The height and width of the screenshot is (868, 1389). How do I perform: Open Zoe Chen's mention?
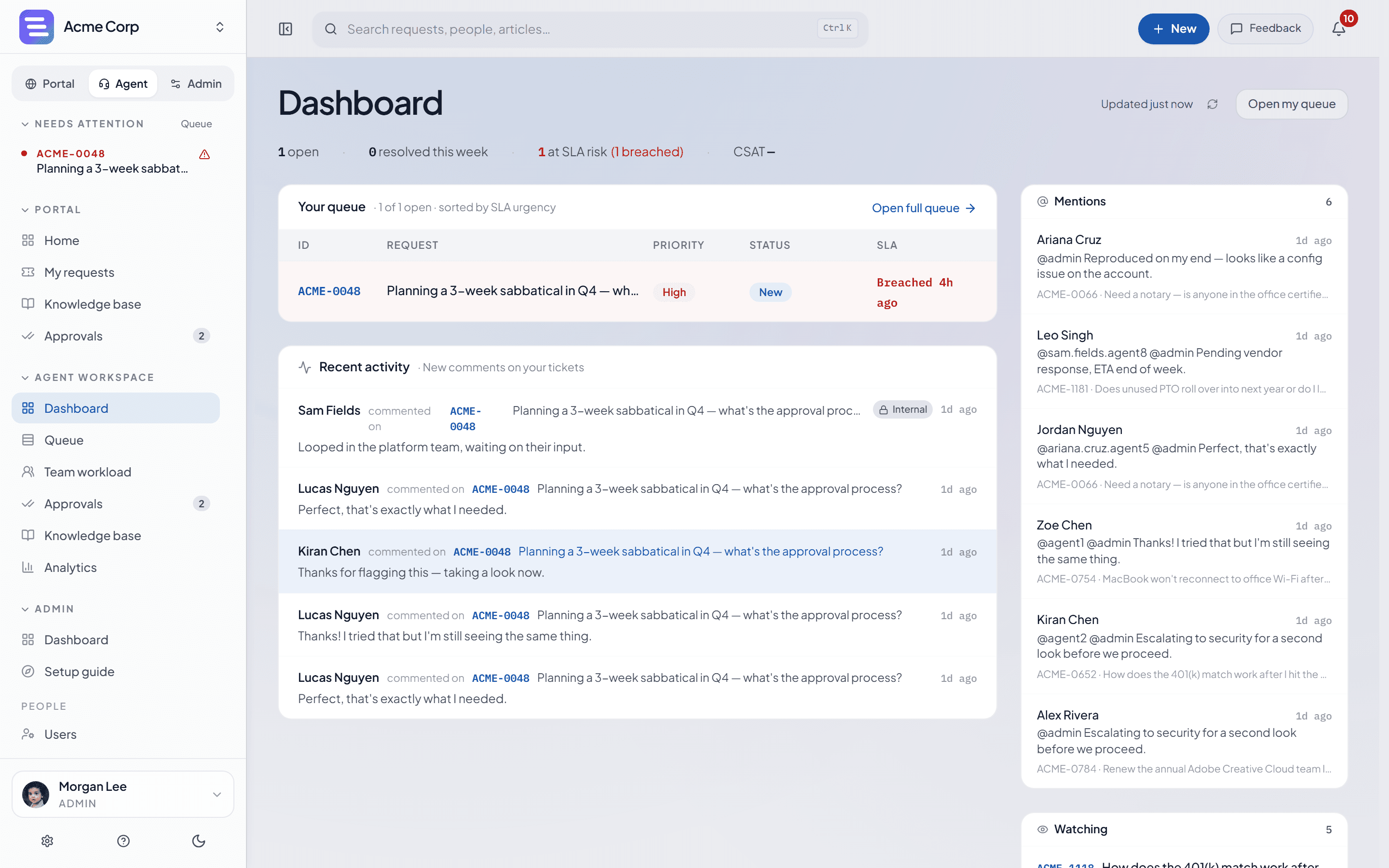[x=1184, y=552]
